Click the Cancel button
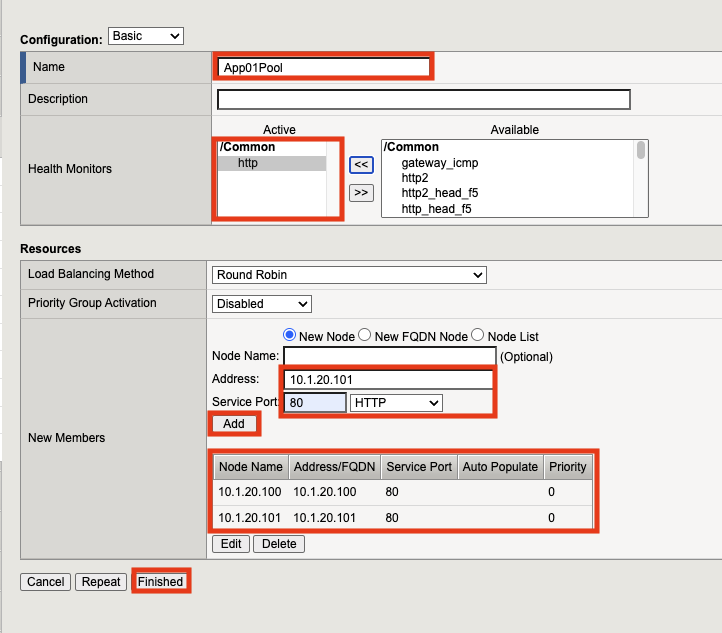The image size is (722, 633). point(45,582)
